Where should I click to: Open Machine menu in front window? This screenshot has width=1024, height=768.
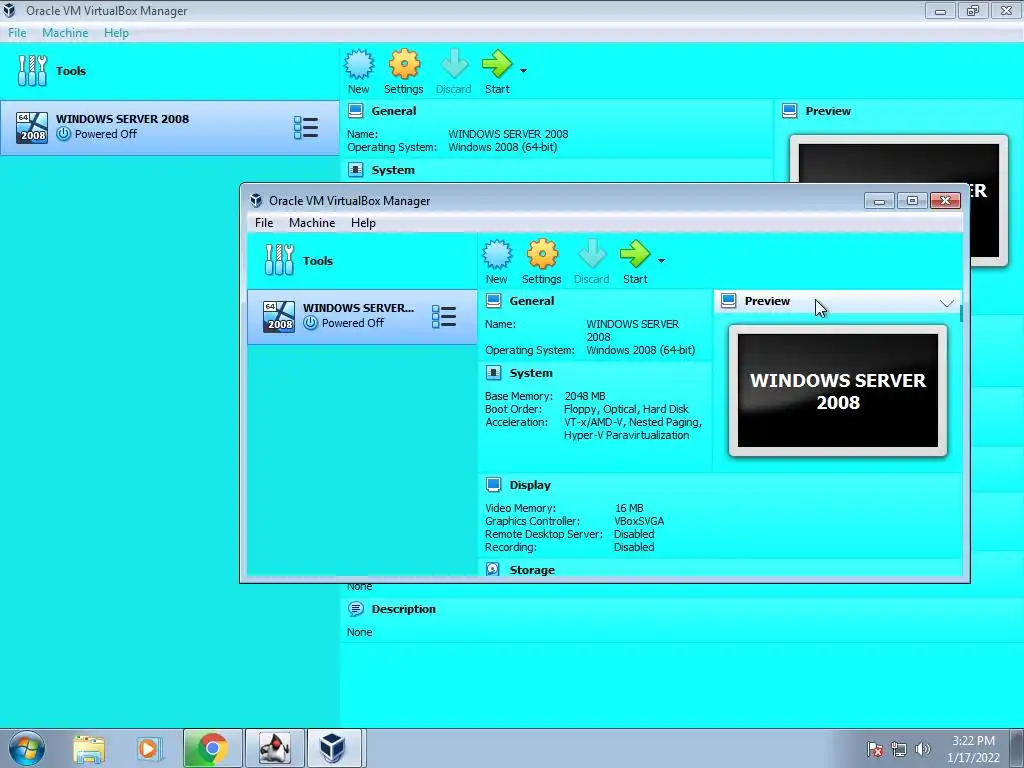pos(312,223)
